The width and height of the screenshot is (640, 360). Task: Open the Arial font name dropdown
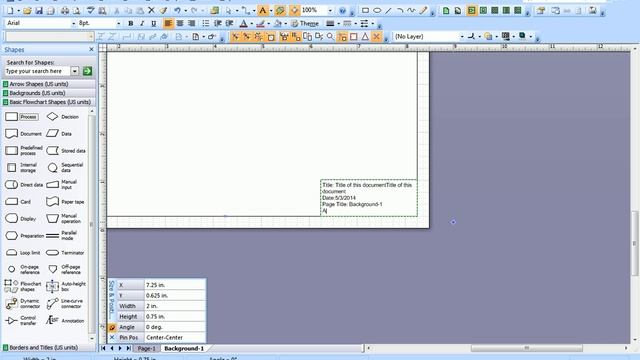coord(73,24)
